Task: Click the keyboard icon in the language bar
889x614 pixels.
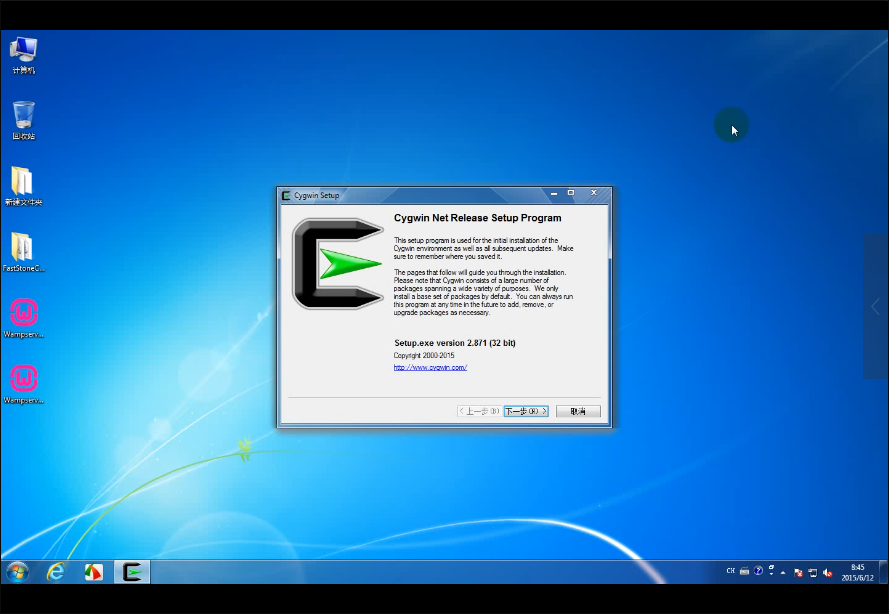Action: point(744,571)
